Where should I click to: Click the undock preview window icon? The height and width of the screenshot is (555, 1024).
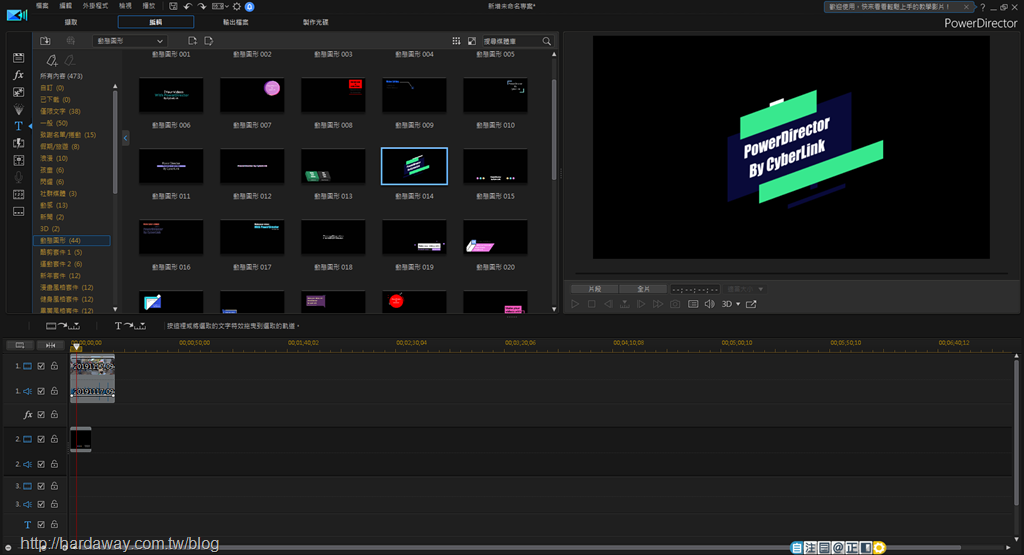coord(751,304)
